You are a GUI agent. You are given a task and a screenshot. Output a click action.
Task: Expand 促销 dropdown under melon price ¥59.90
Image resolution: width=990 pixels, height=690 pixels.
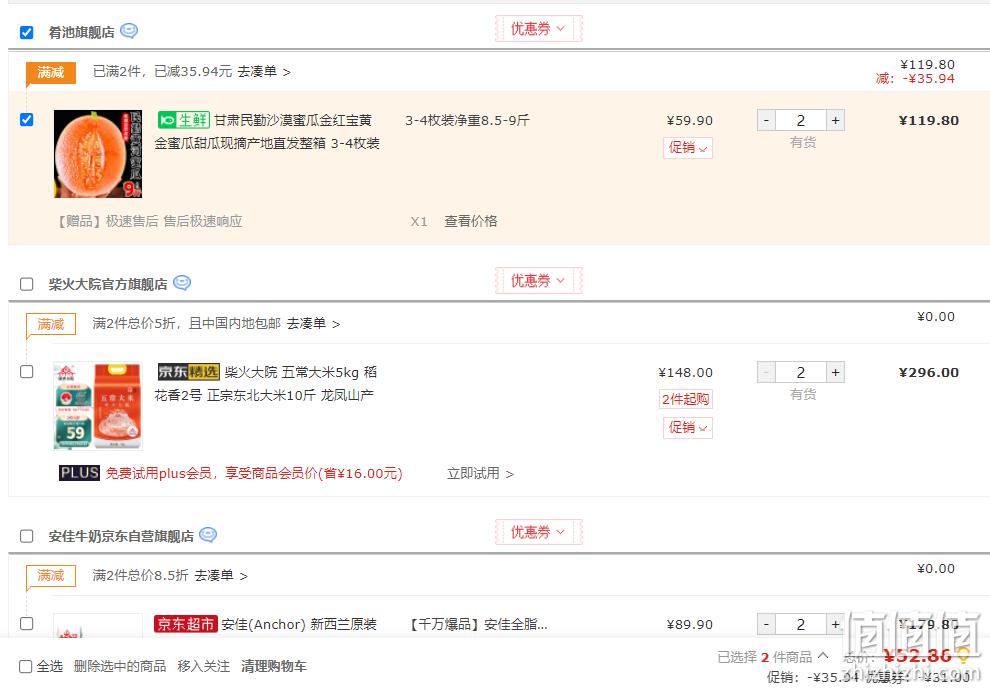(688, 148)
